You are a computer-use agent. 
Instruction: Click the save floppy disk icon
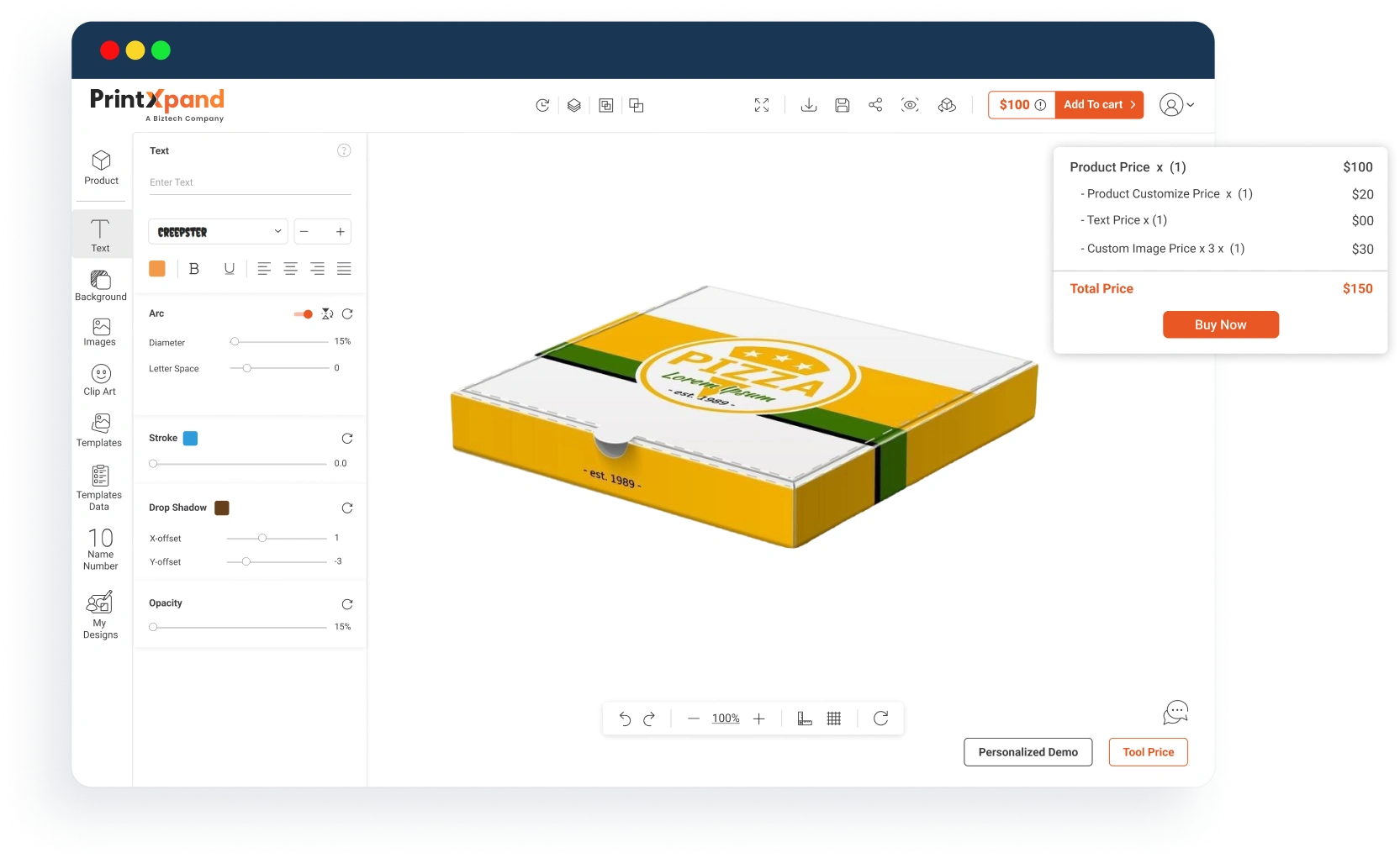click(842, 105)
